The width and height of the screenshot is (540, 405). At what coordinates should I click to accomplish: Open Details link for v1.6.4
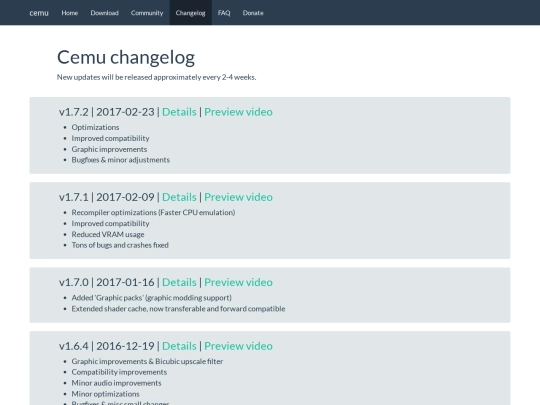click(179, 346)
